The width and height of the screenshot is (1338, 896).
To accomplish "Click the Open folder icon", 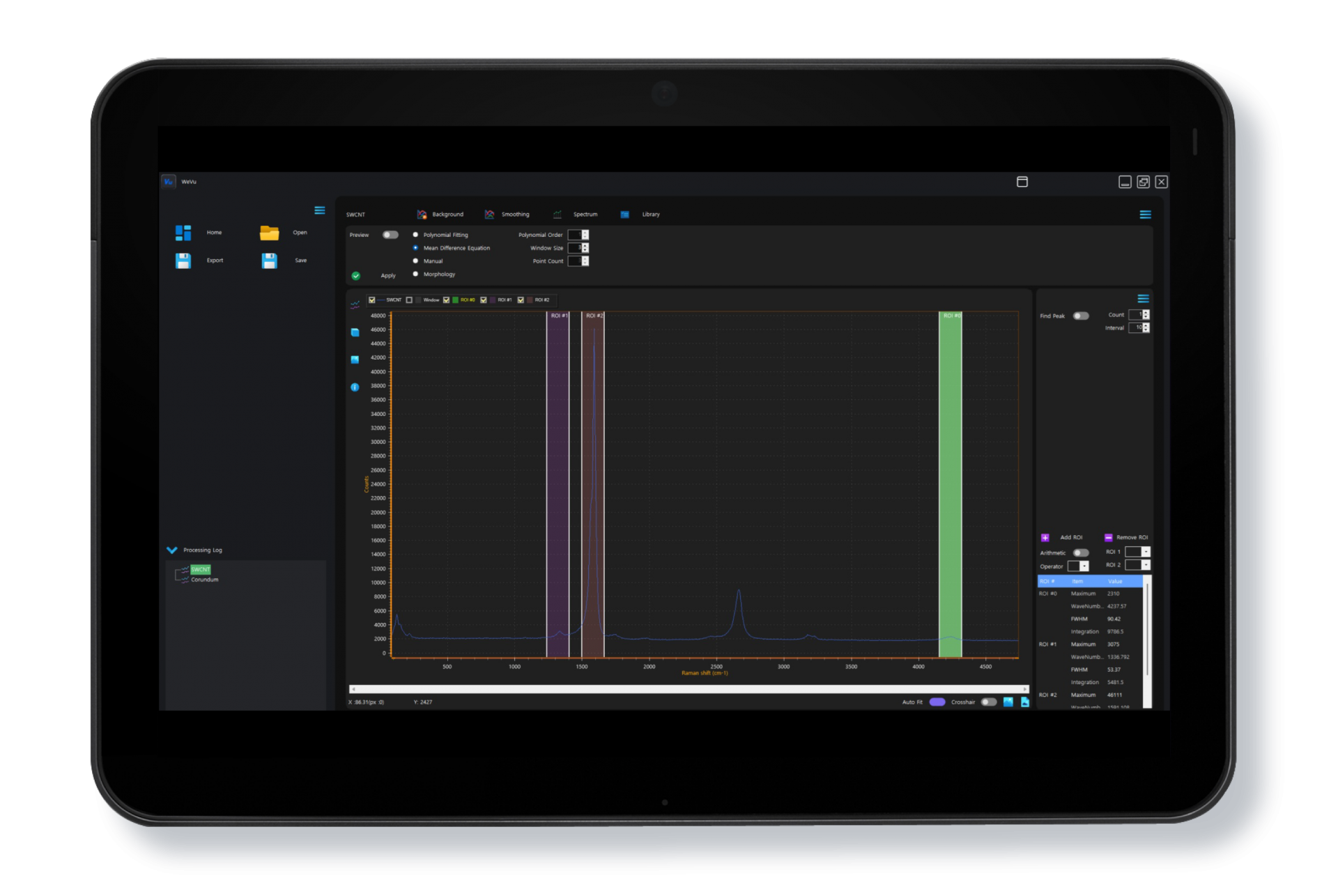I will pos(269,233).
